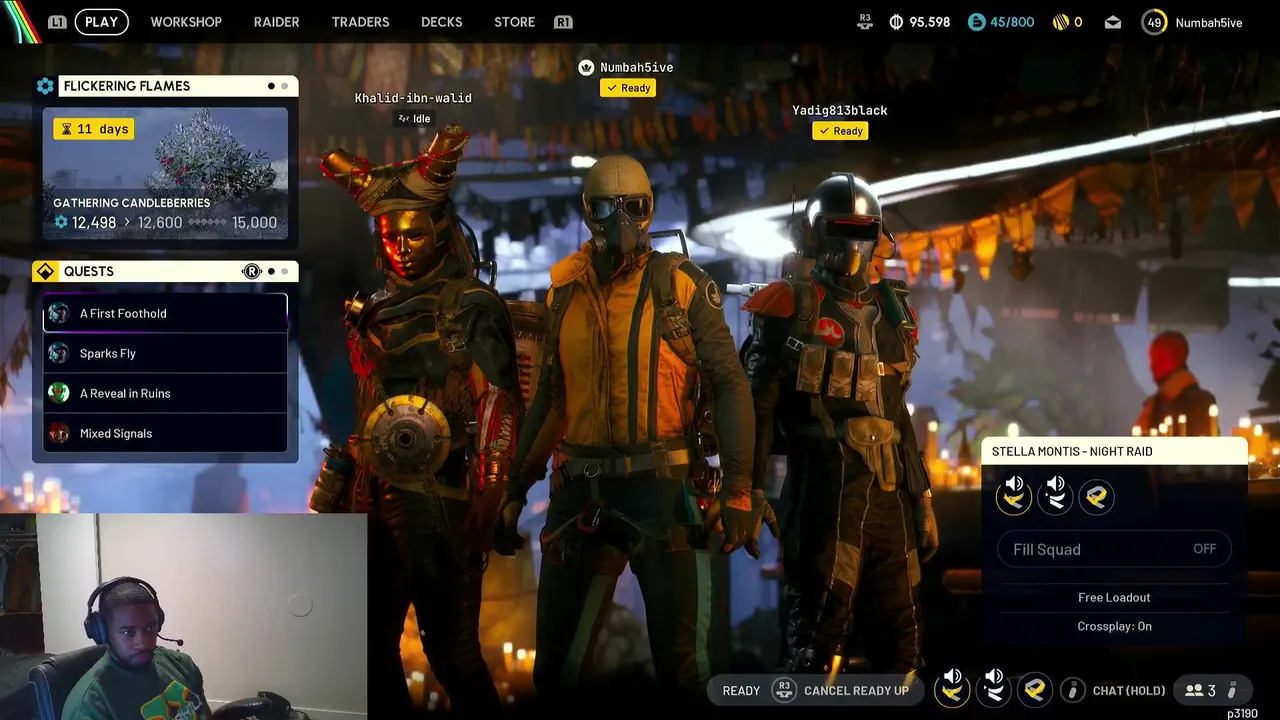Open the TRADERS tab
Image resolution: width=1280 pixels, height=720 pixels.
click(361, 22)
